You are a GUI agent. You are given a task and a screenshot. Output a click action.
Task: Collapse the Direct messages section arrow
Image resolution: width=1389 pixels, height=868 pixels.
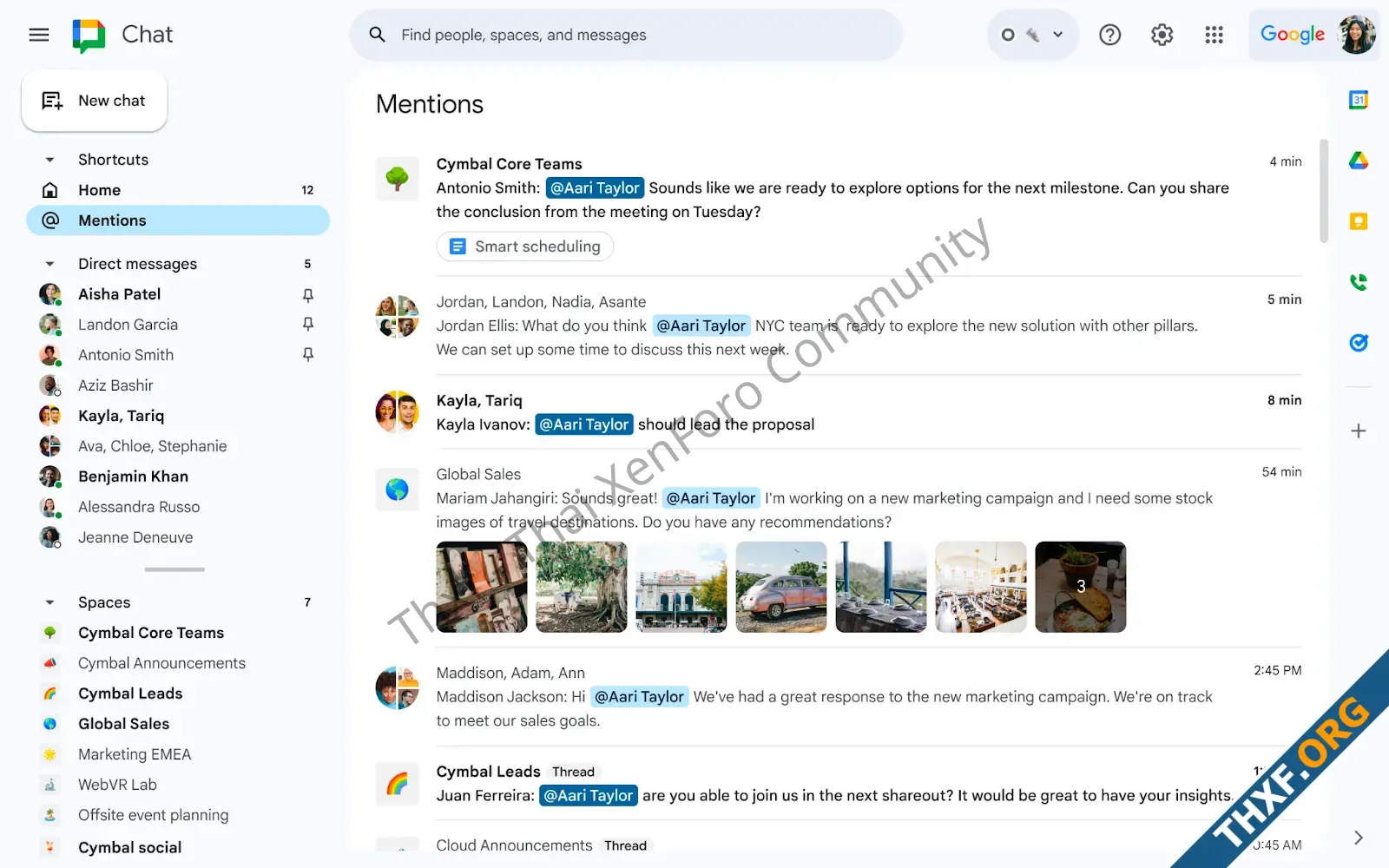click(x=49, y=264)
